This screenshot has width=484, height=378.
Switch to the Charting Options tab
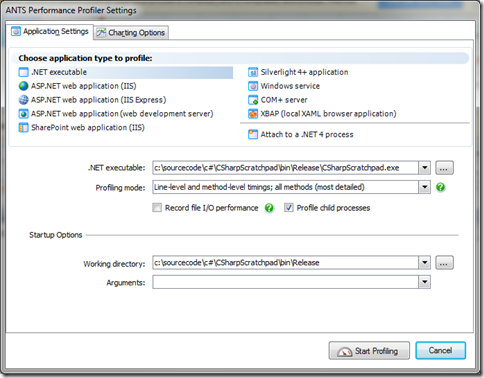(x=131, y=33)
